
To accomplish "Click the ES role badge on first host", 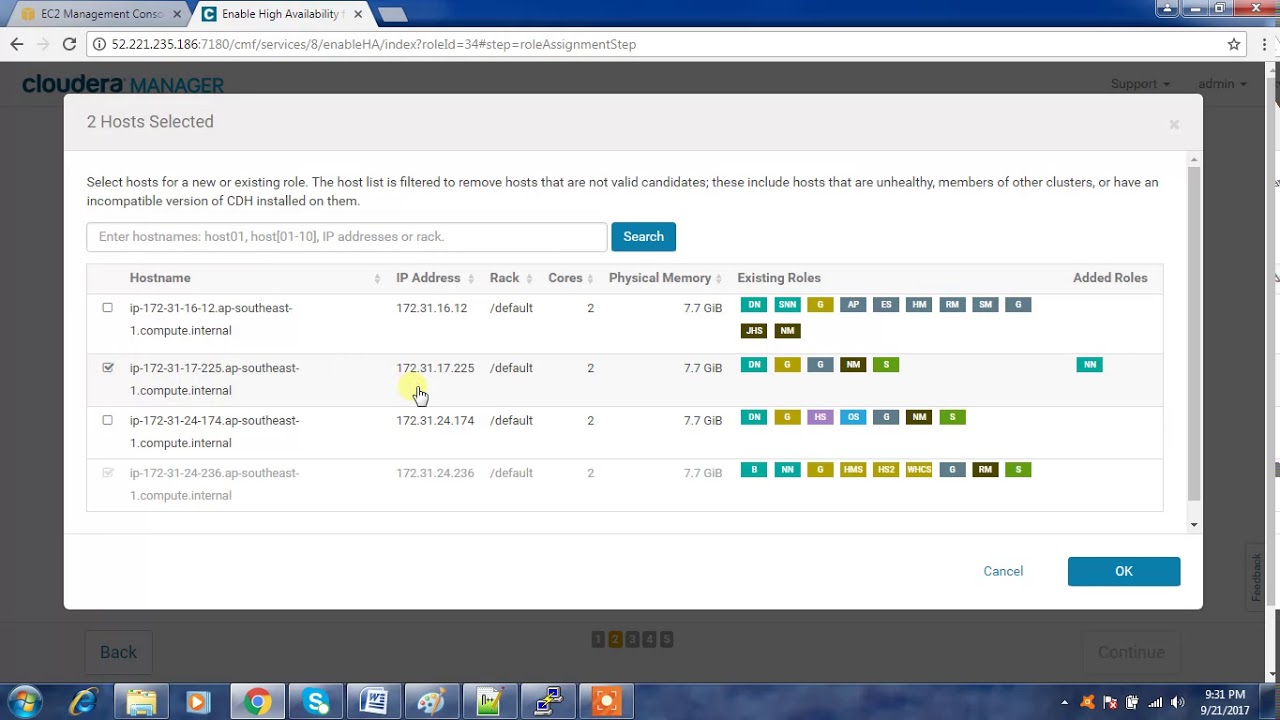I will (886, 305).
